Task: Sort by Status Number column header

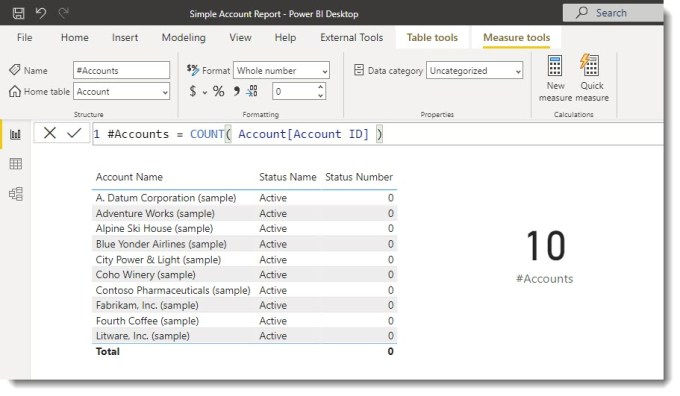Action: point(359,177)
